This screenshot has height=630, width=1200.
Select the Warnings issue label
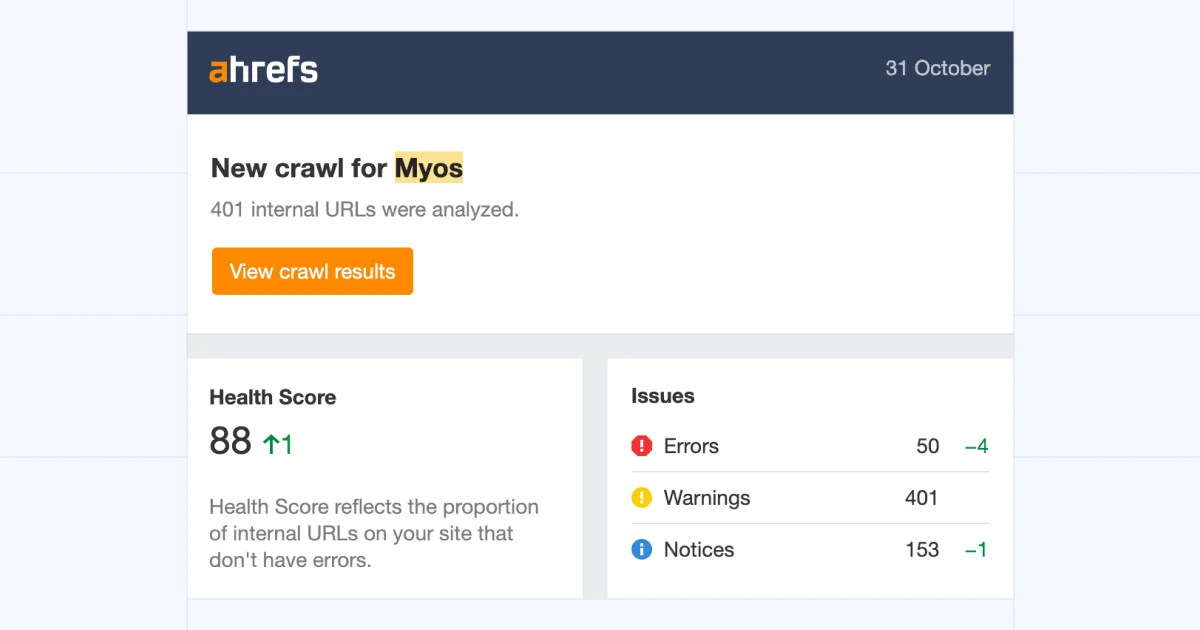[x=707, y=498]
